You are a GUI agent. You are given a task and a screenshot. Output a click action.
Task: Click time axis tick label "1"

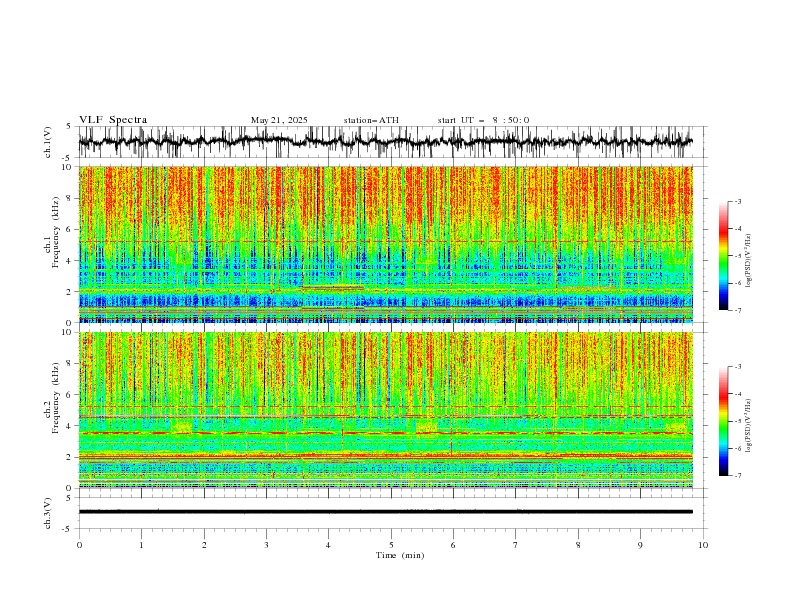pyautogui.click(x=141, y=545)
